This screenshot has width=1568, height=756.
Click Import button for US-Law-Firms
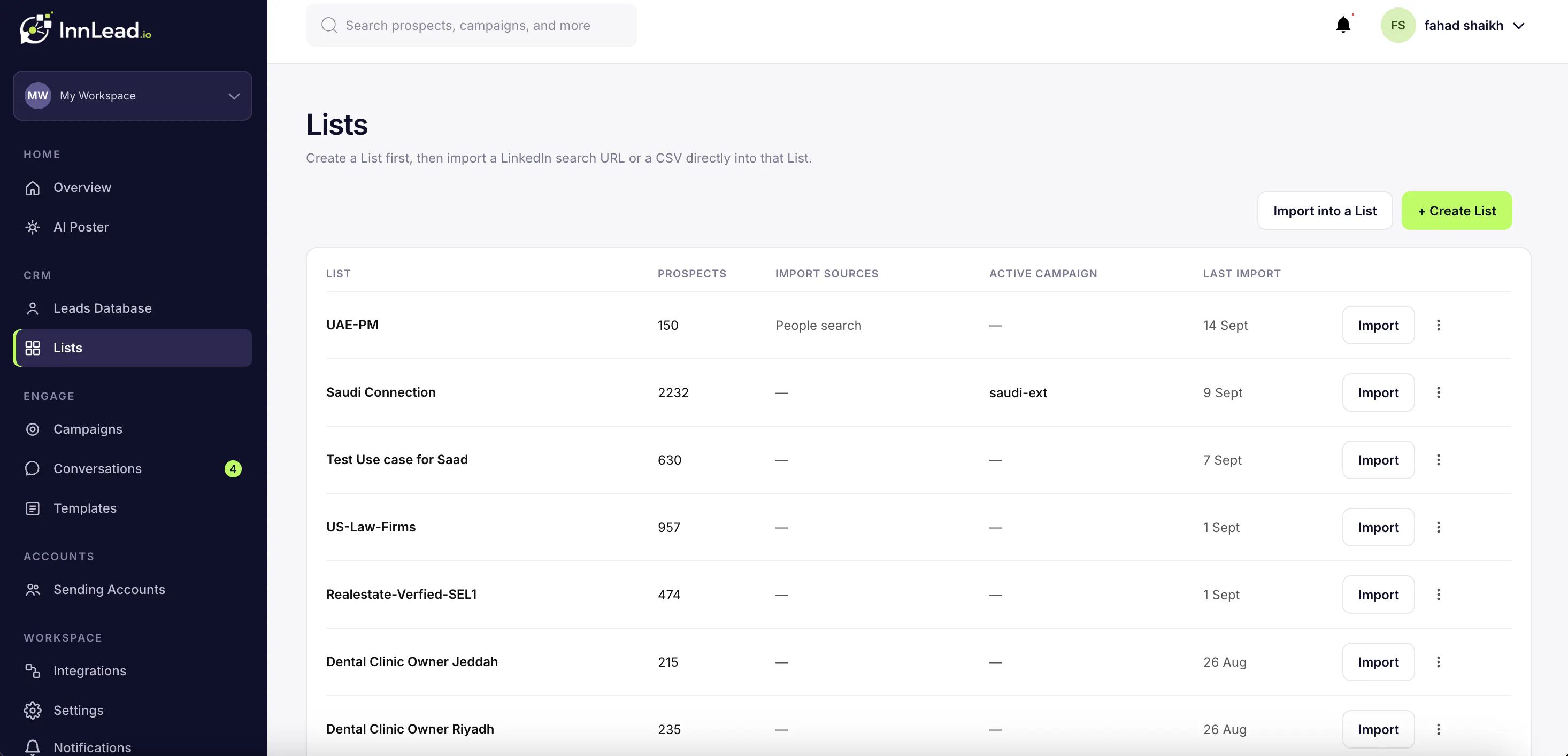point(1378,527)
